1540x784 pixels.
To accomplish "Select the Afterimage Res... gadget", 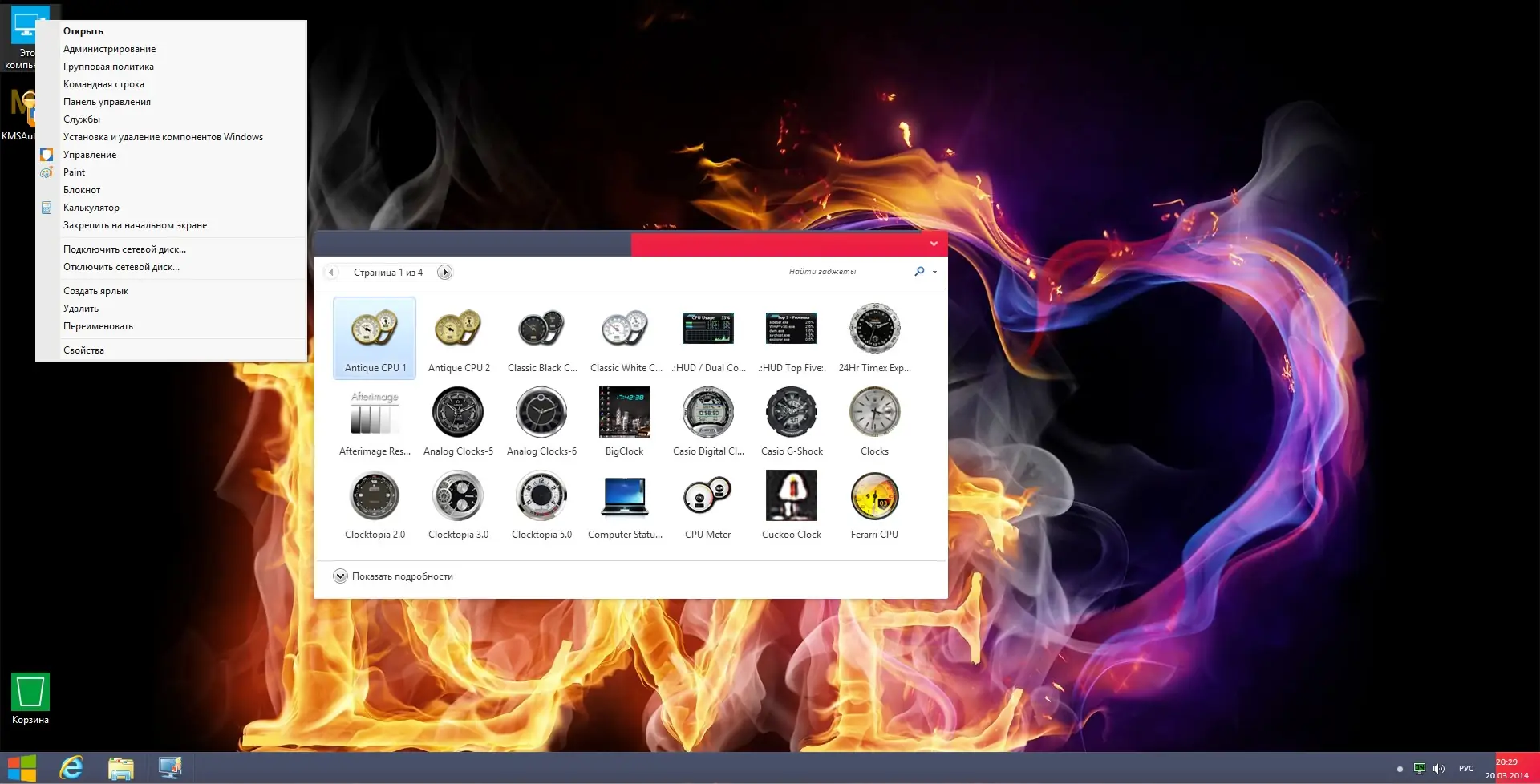I will point(375,422).
